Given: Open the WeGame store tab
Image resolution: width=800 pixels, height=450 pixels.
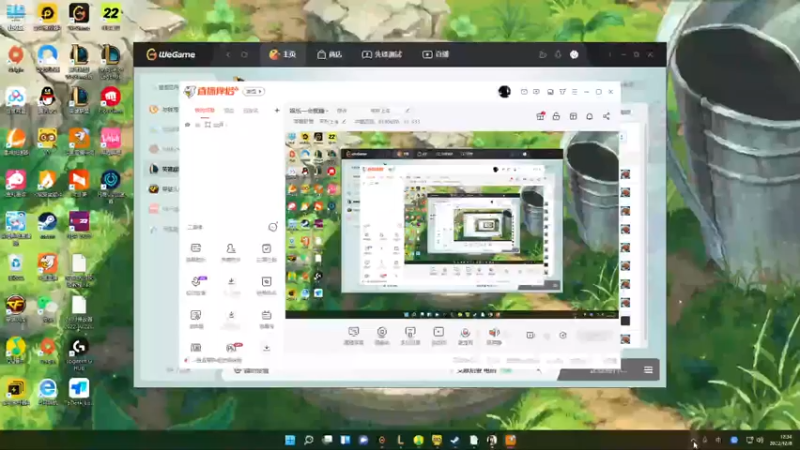Looking at the screenshot, I should pyautogui.click(x=330, y=55).
